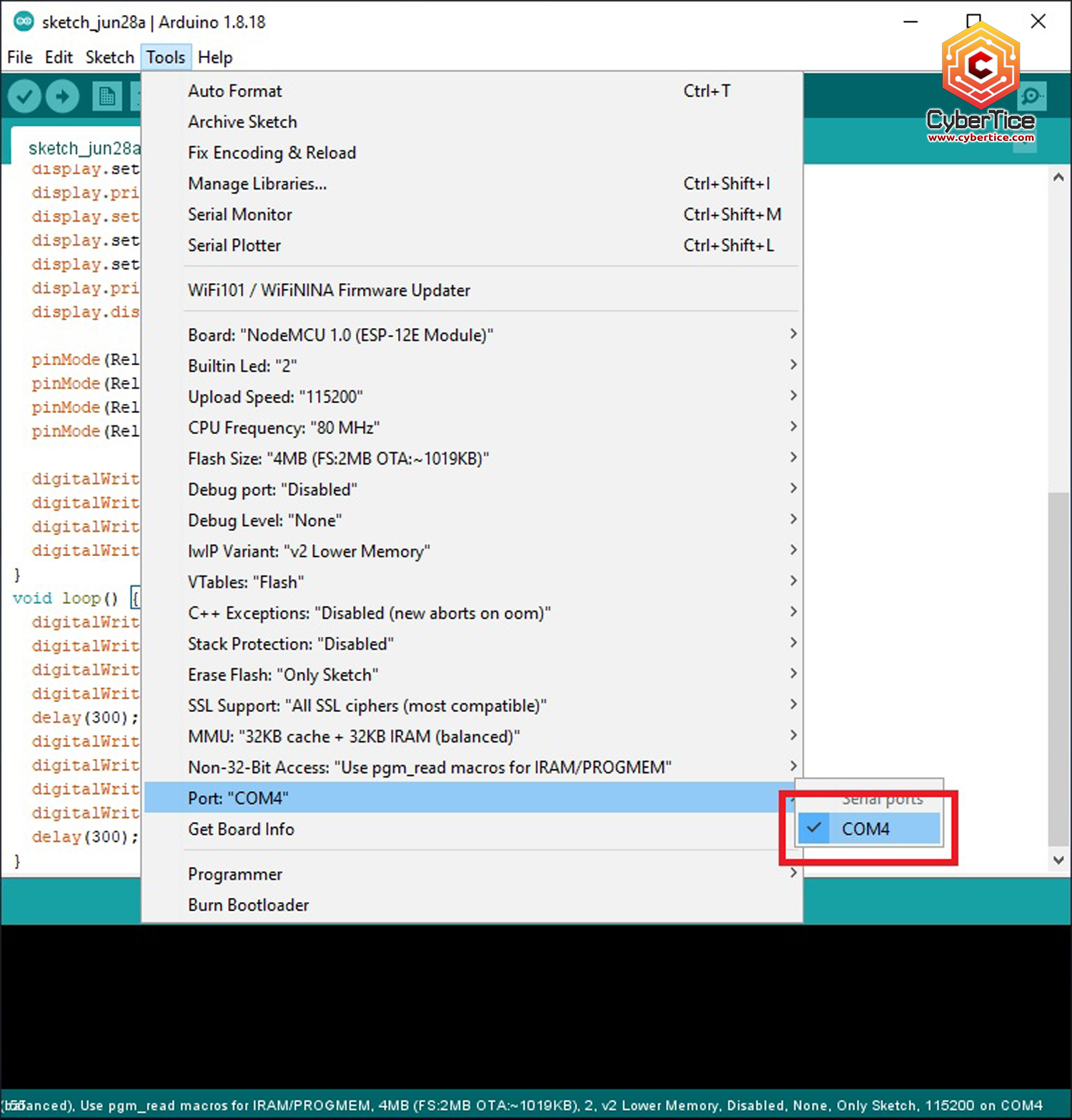Open the Sketch menu

pos(109,57)
